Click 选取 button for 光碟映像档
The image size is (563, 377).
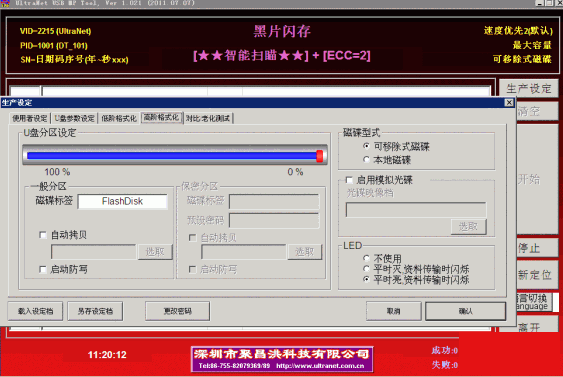469,227
